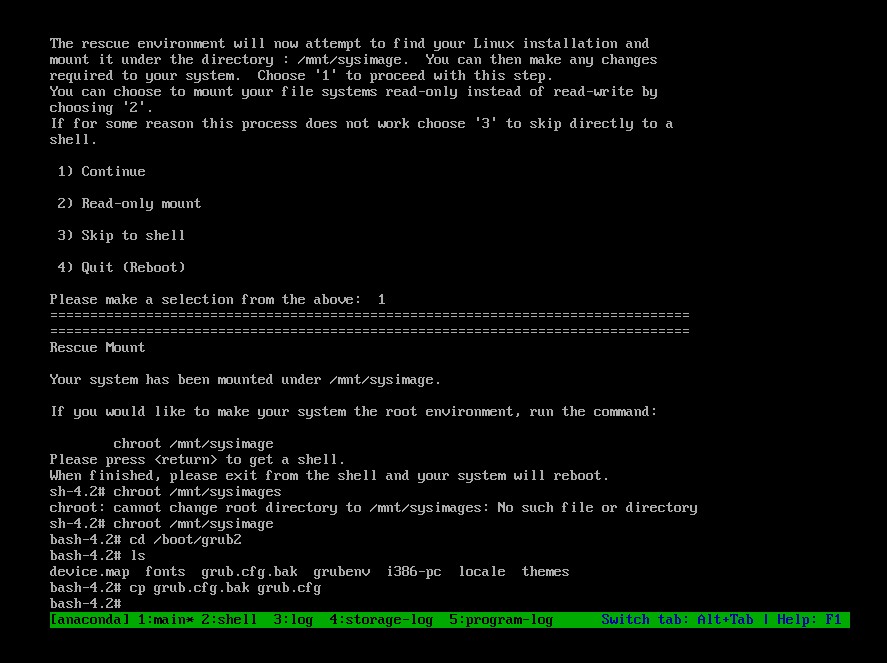Click 'i386-pc' in the ls output
The height and width of the screenshot is (663, 887).
click(x=414, y=571)
